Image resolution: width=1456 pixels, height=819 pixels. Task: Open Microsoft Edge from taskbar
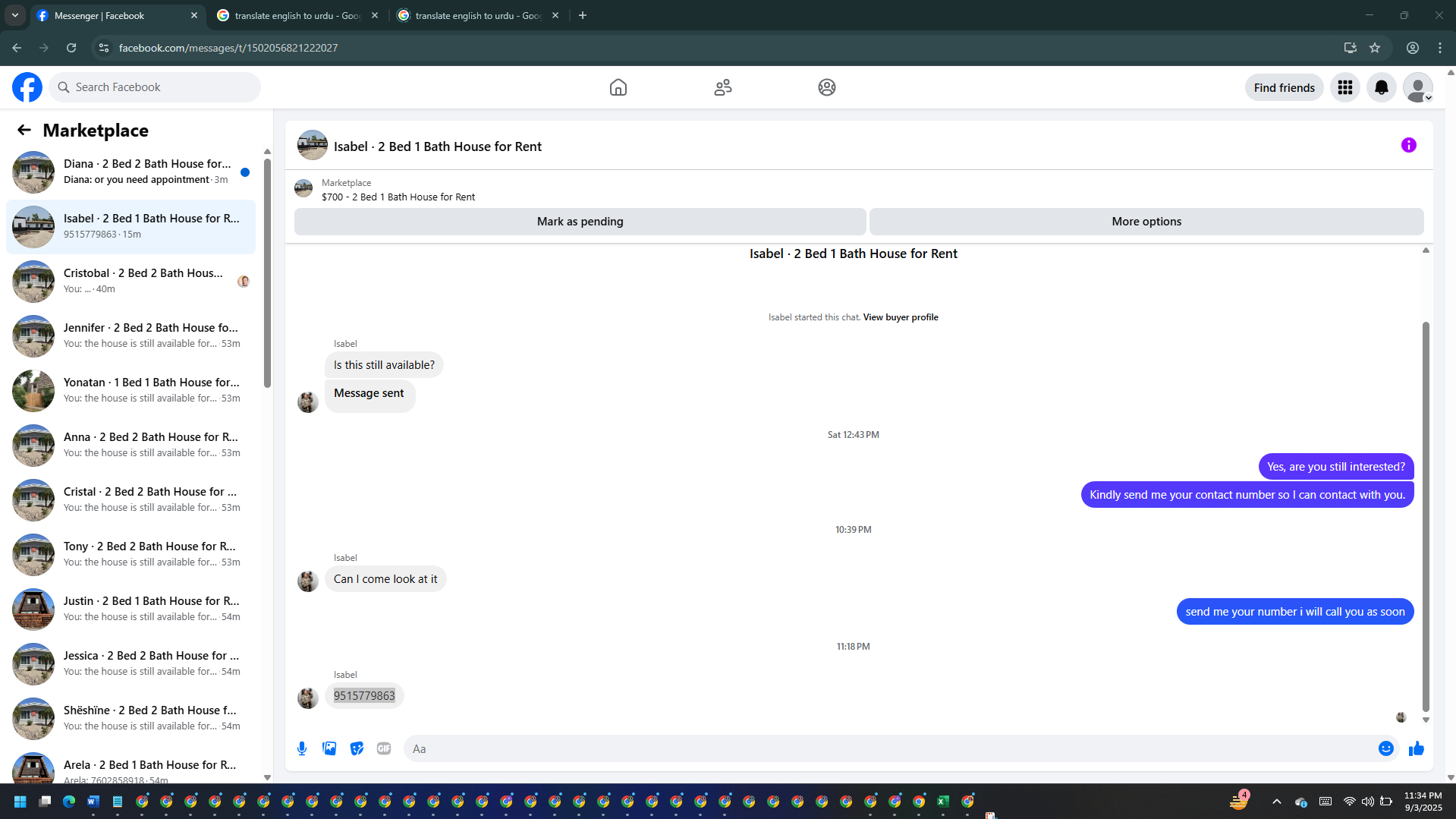(69, 802)
